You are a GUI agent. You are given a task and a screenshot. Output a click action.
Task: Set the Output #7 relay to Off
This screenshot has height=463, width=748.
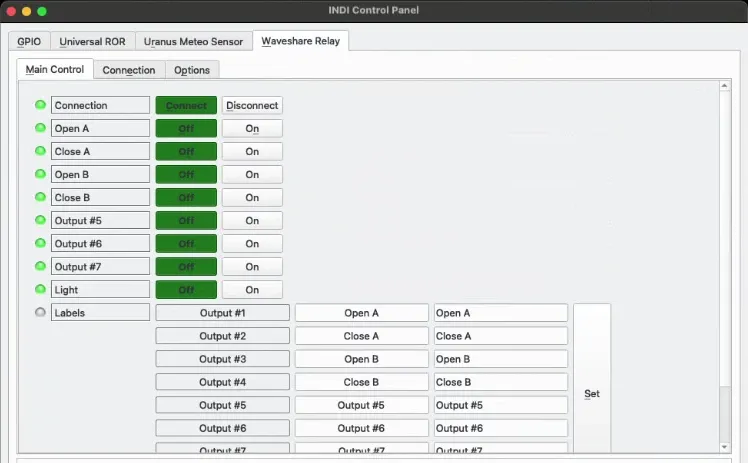tap(186, 267)
